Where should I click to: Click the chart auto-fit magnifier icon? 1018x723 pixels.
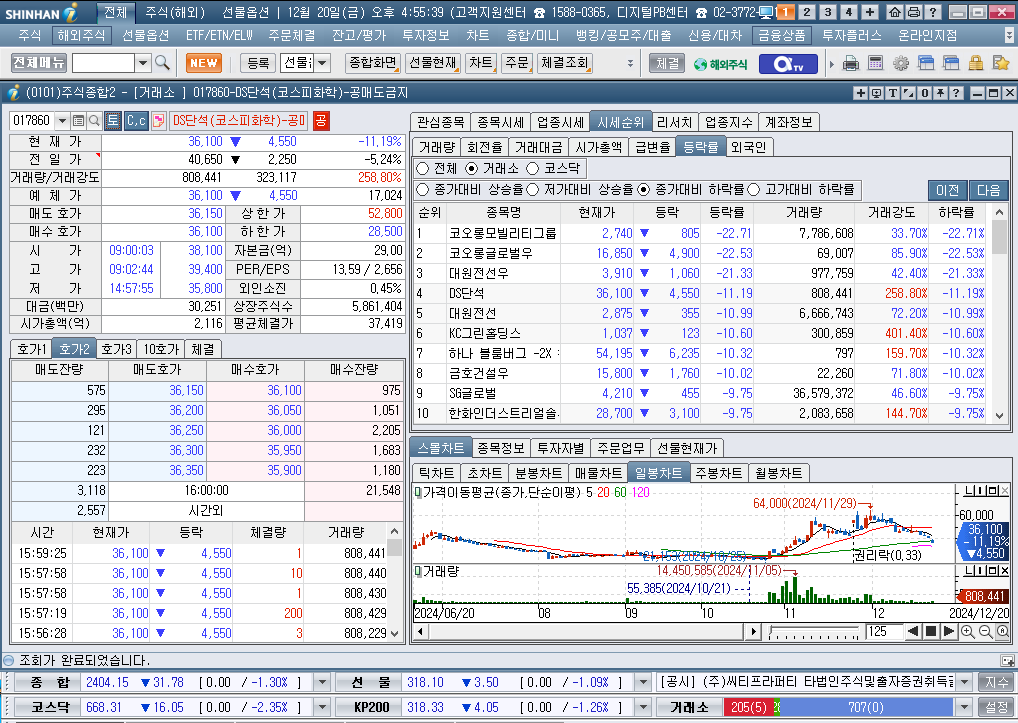click(x=1002, y=631)
